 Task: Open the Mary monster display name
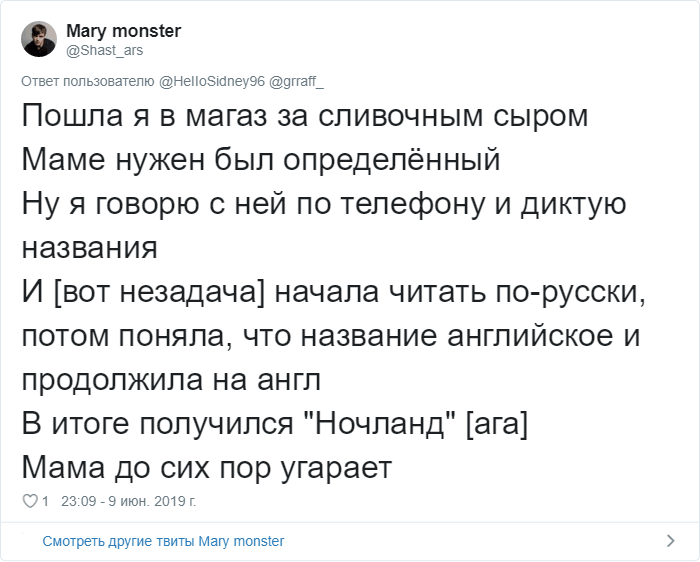click(124, 31)
